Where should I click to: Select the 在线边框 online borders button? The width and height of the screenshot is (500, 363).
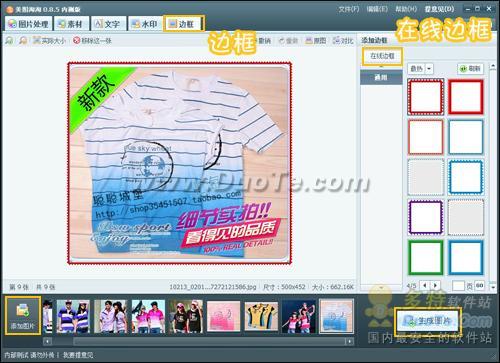(382, 56)
